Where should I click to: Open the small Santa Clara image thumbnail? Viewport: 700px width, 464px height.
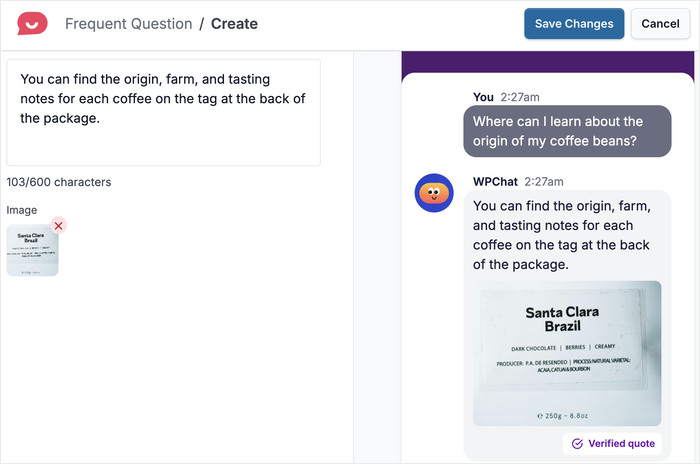[32, 250]
